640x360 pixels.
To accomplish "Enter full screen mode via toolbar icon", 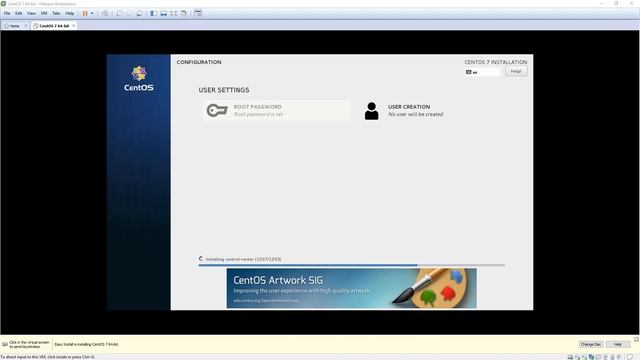I will pyautogui.click(x=174, y=13).
